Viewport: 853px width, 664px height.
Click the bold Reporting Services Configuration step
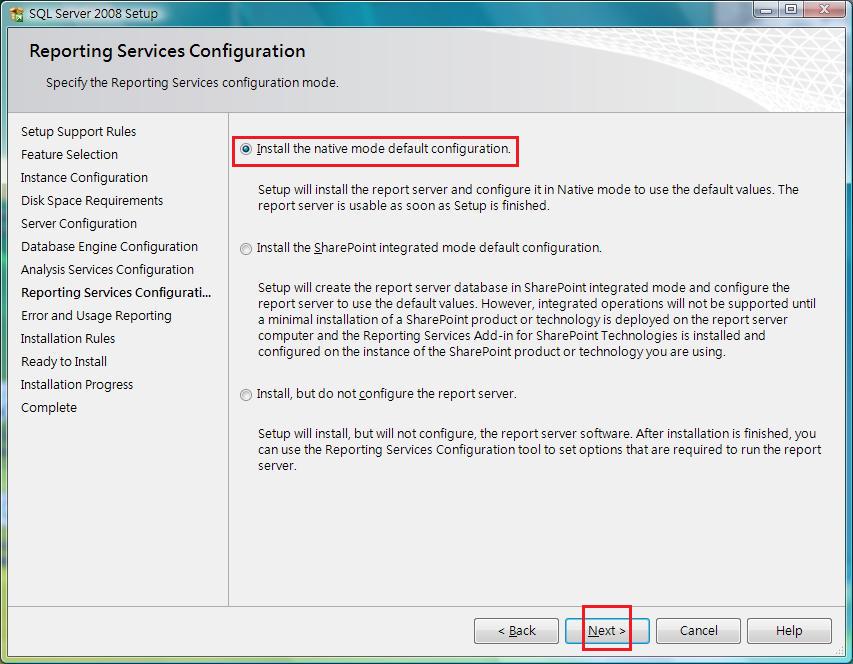pos(116,293)
